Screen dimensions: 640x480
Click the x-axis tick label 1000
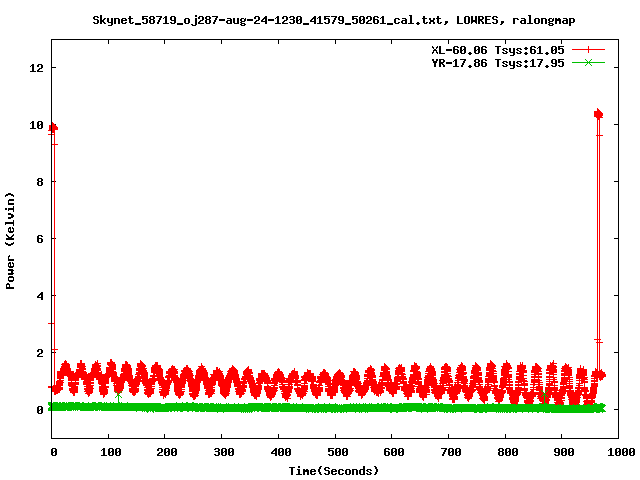pyautogui.click(x=621, y=452)
